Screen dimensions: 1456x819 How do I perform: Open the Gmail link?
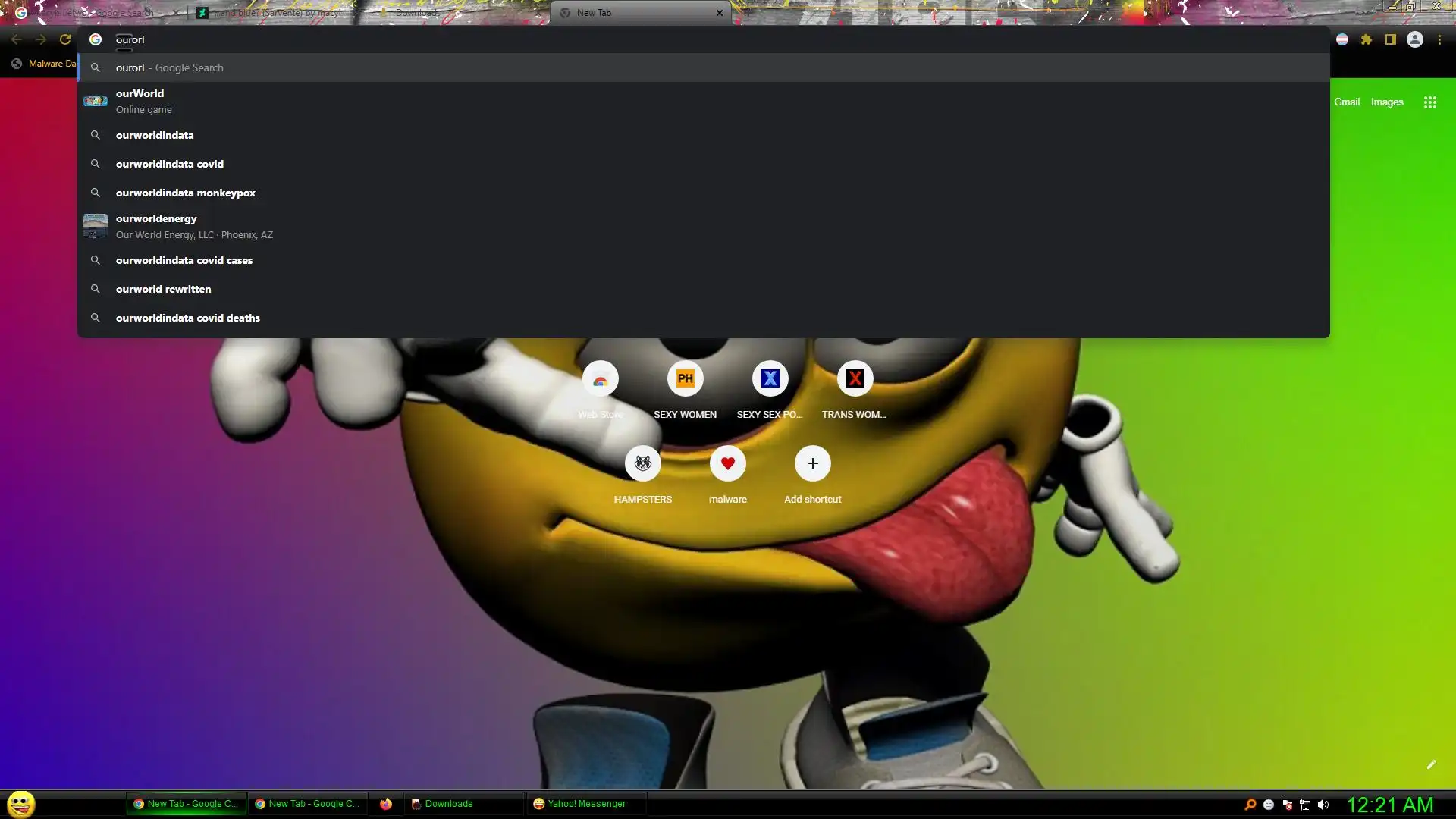pos(1346,102)
